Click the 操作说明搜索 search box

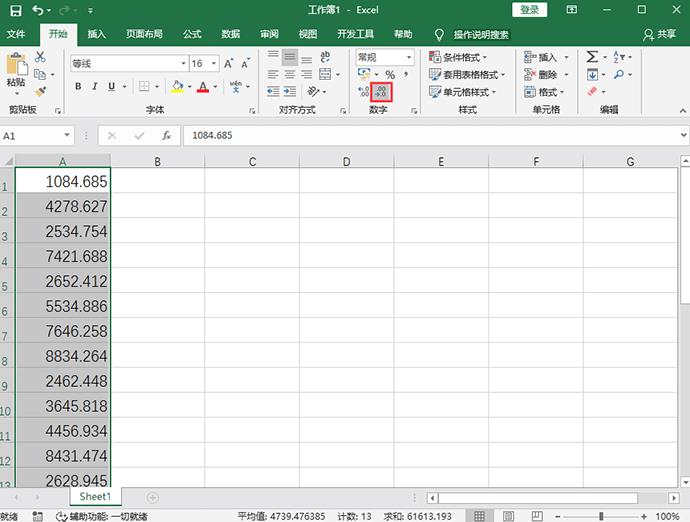point(481,34)
